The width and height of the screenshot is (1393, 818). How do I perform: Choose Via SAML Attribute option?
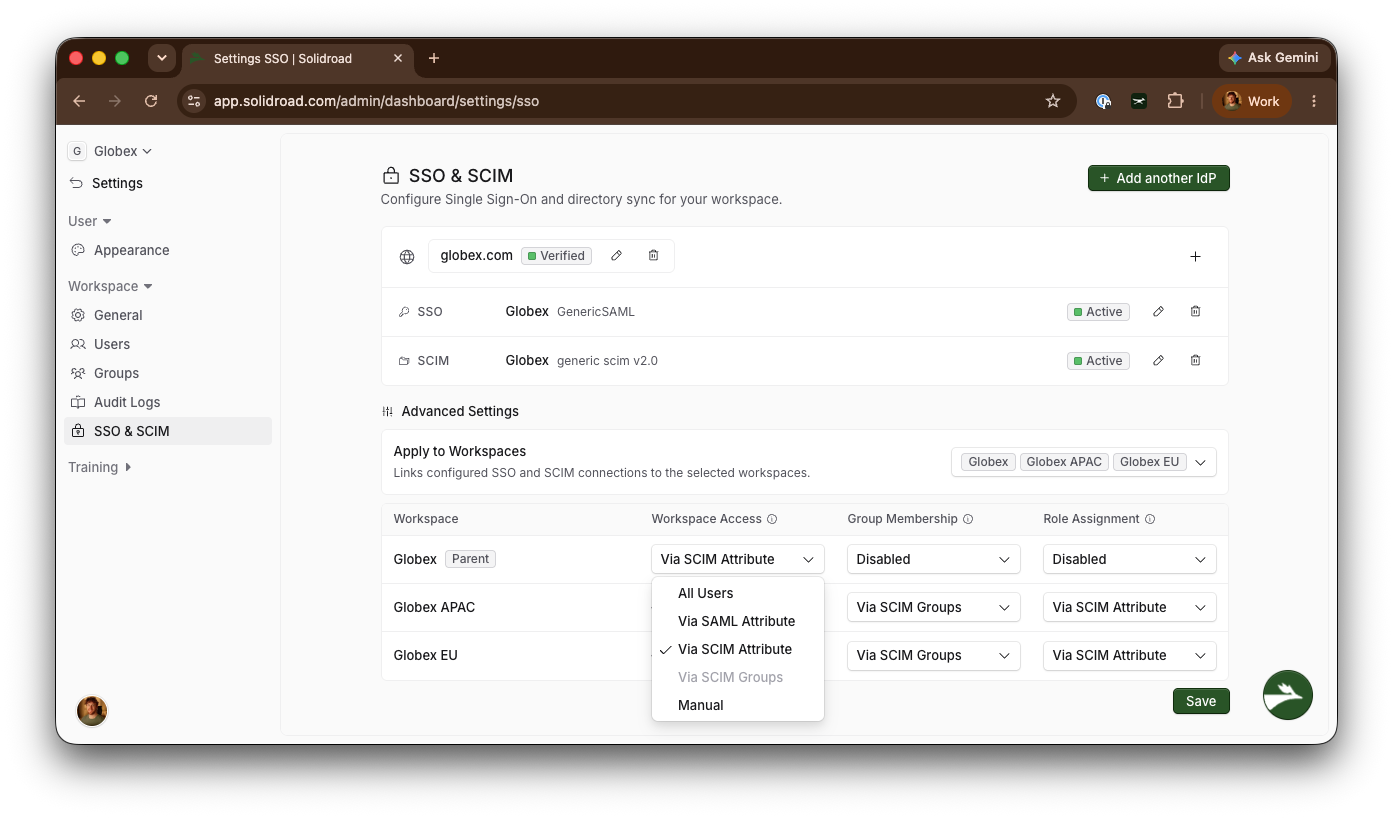(738, 621)
